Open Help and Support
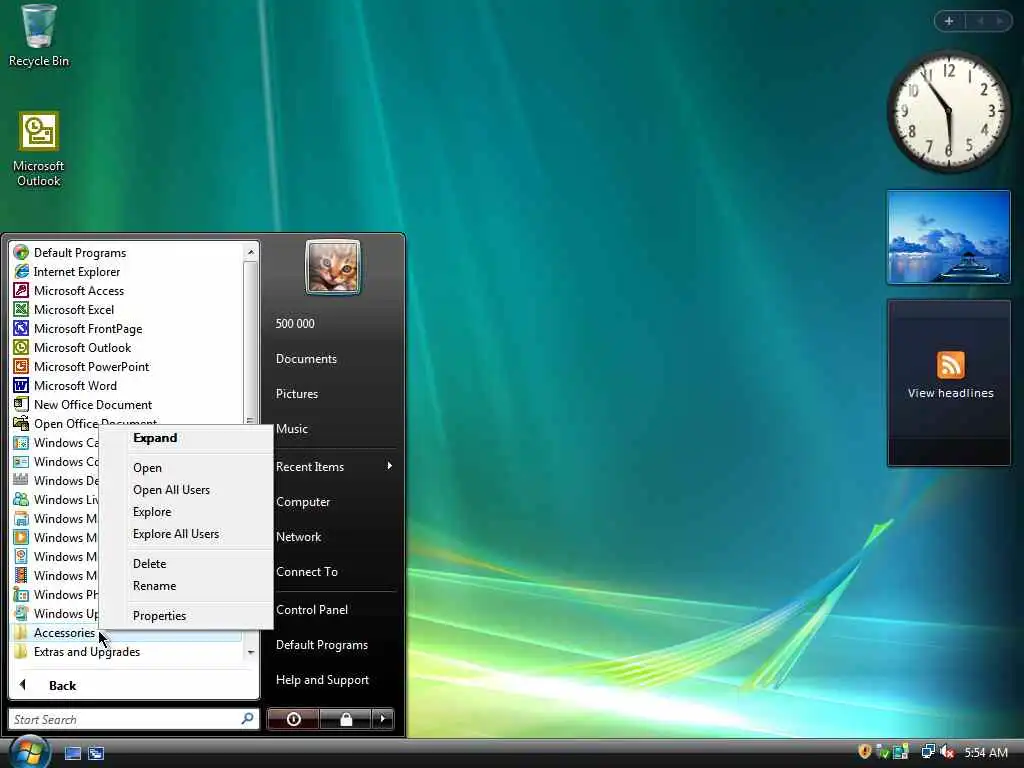 pyautogui.click(x=322, y=680)
